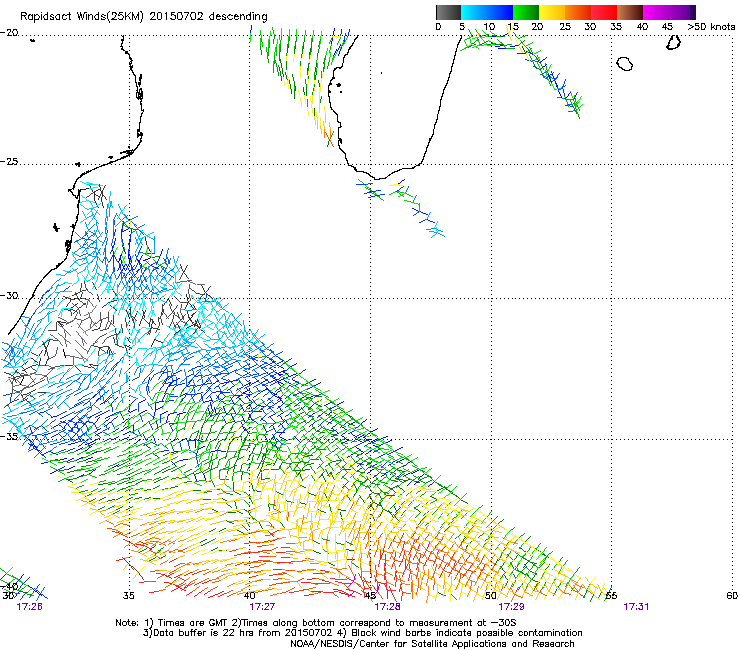
Task: Click the '>50 knots' legend label
Action: (711, 27)
